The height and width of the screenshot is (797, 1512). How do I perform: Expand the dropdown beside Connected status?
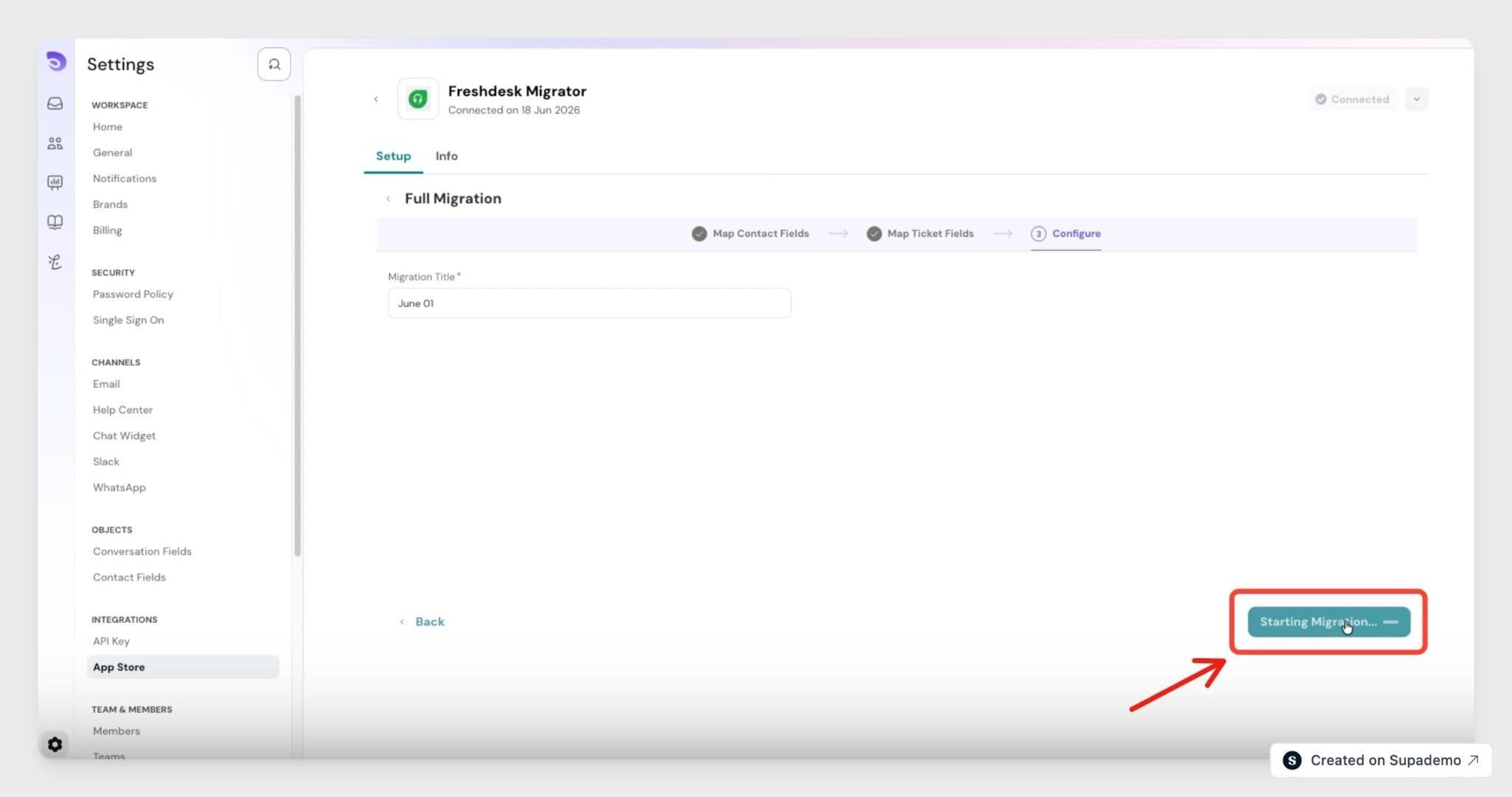(1417, 99)
